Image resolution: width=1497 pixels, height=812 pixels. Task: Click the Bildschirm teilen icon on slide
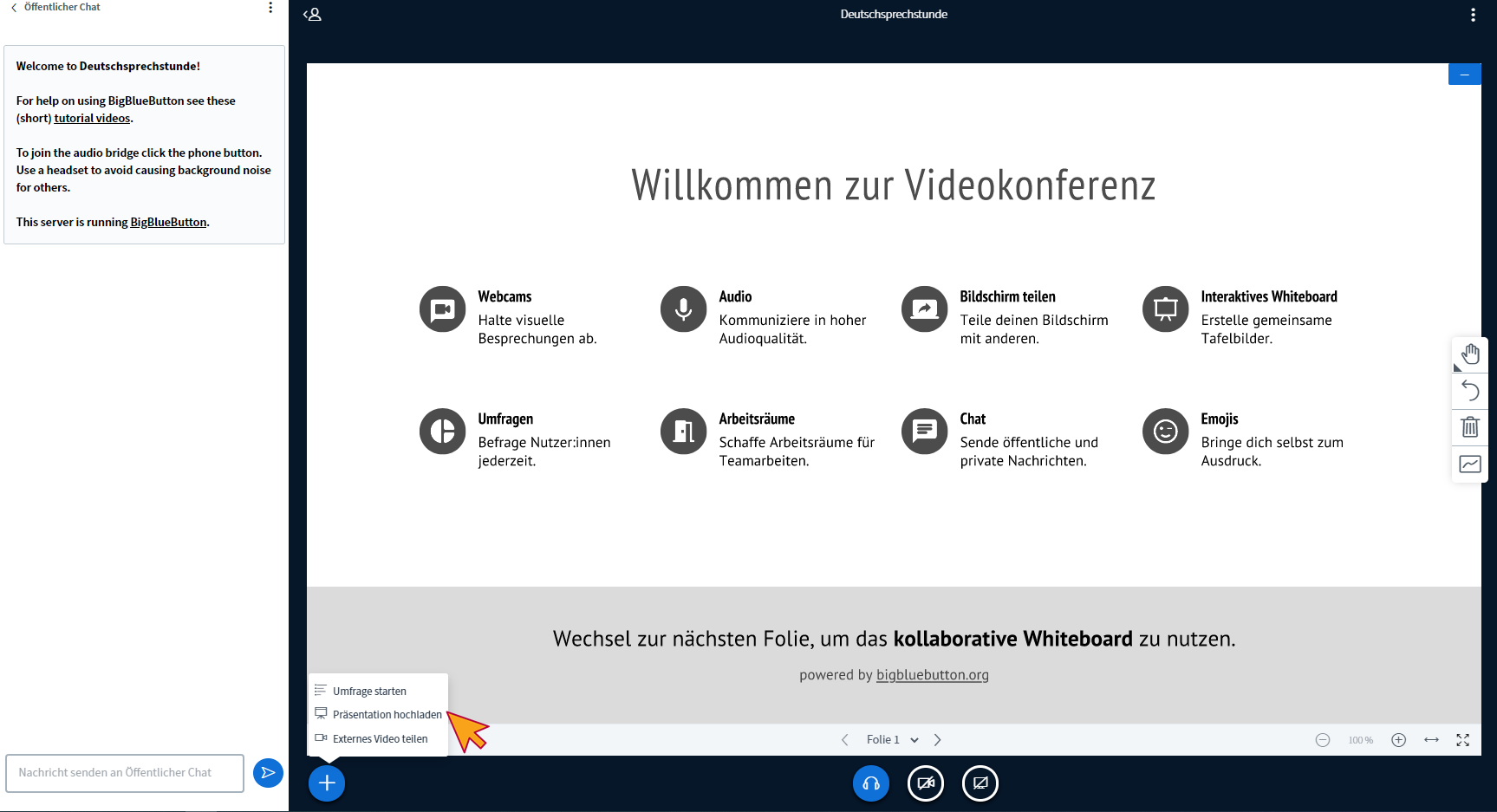[x=925, y=309]
